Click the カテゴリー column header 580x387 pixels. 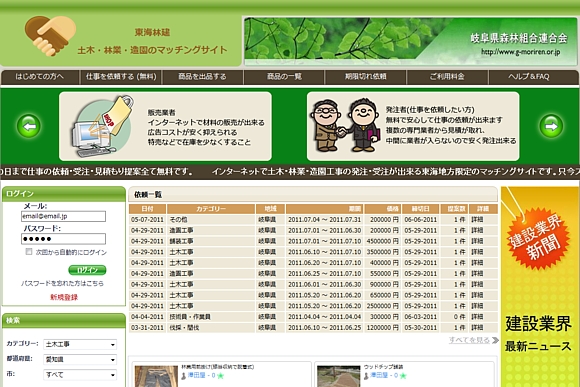211,209
